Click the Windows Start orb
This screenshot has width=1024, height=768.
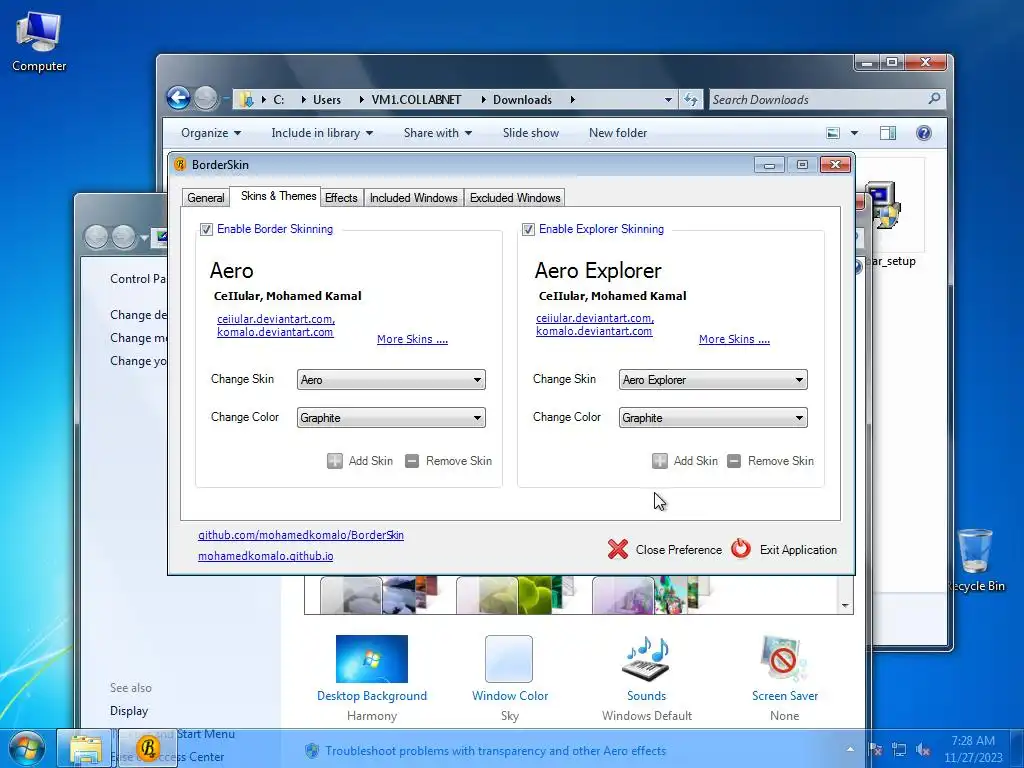[x=27, y=749]
